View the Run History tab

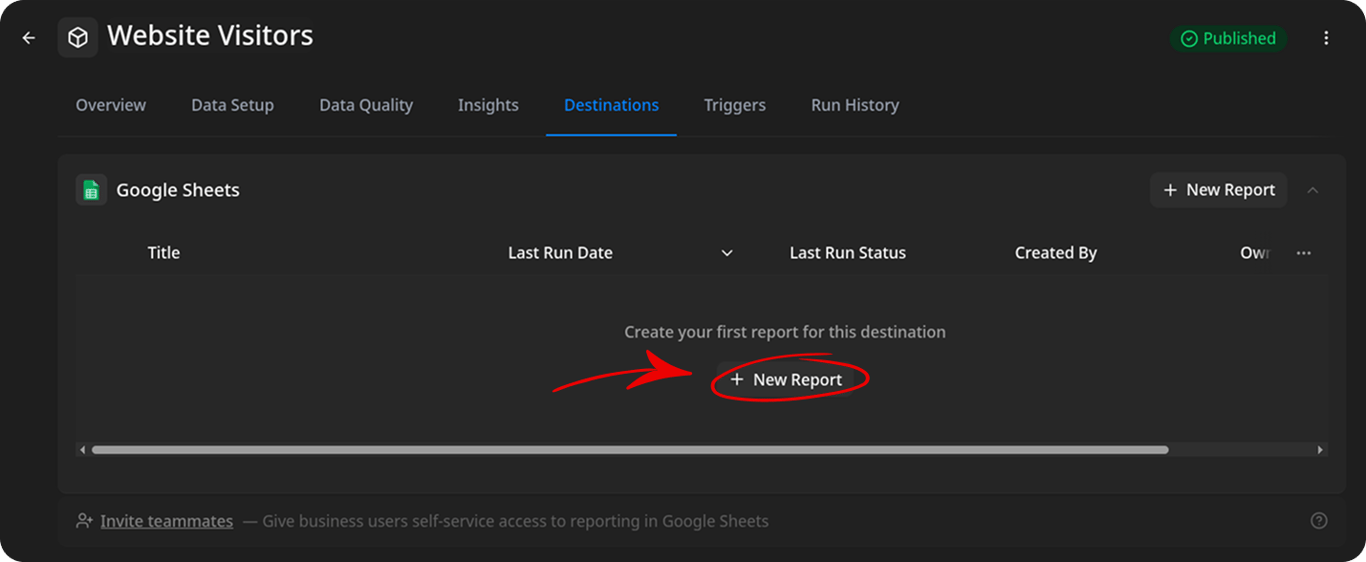(855, 105)
